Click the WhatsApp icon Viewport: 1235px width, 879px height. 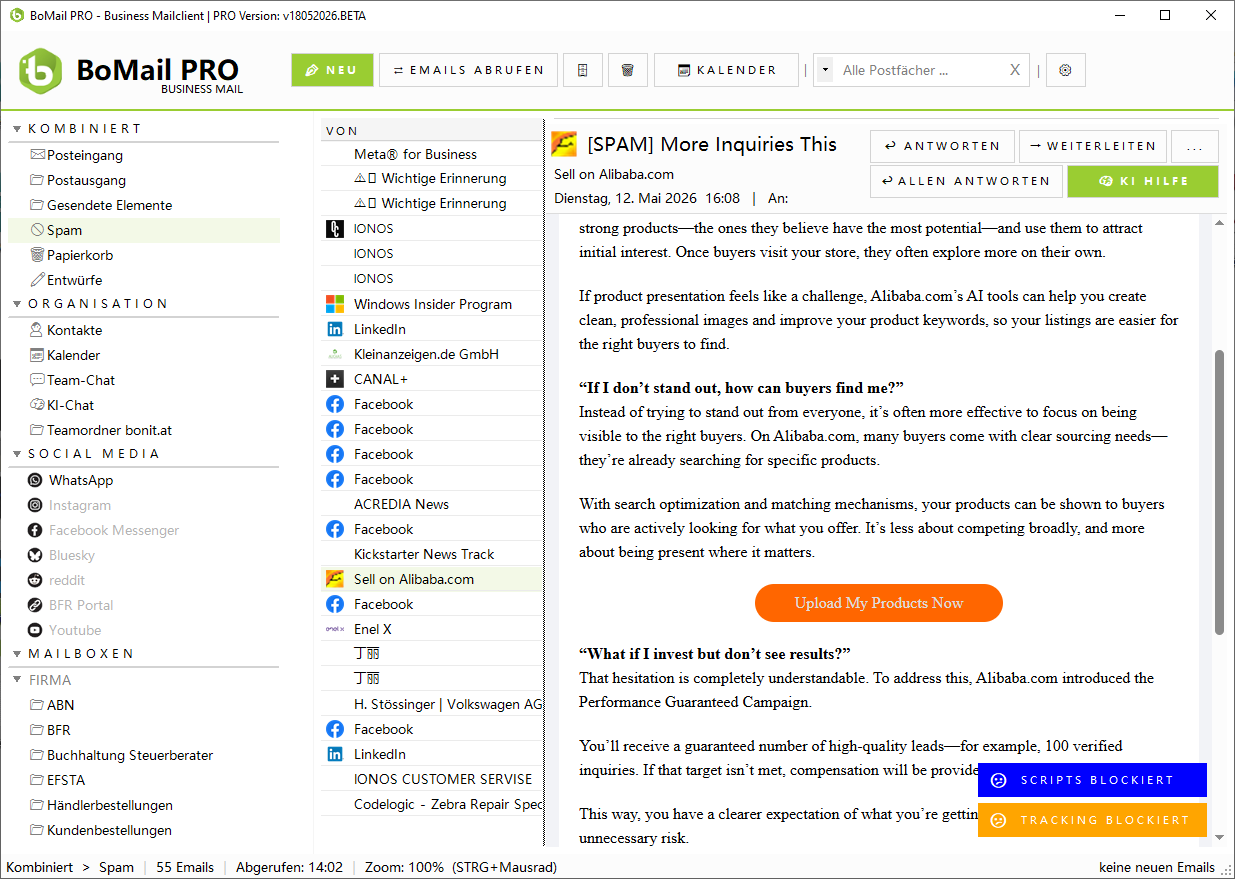click(36, 480)
